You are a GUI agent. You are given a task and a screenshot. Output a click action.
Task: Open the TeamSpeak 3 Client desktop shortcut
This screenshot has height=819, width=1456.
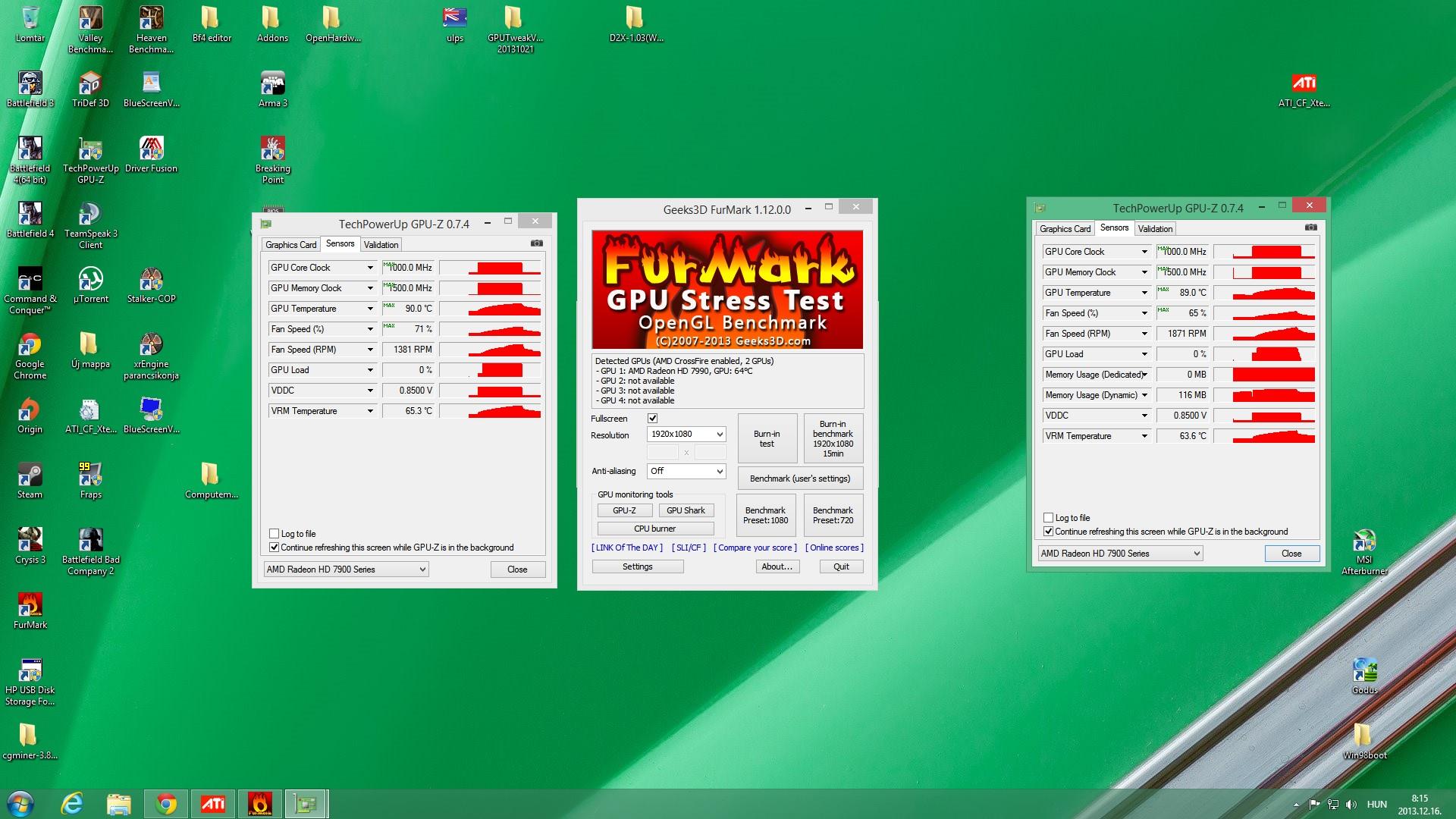[90, 225]
